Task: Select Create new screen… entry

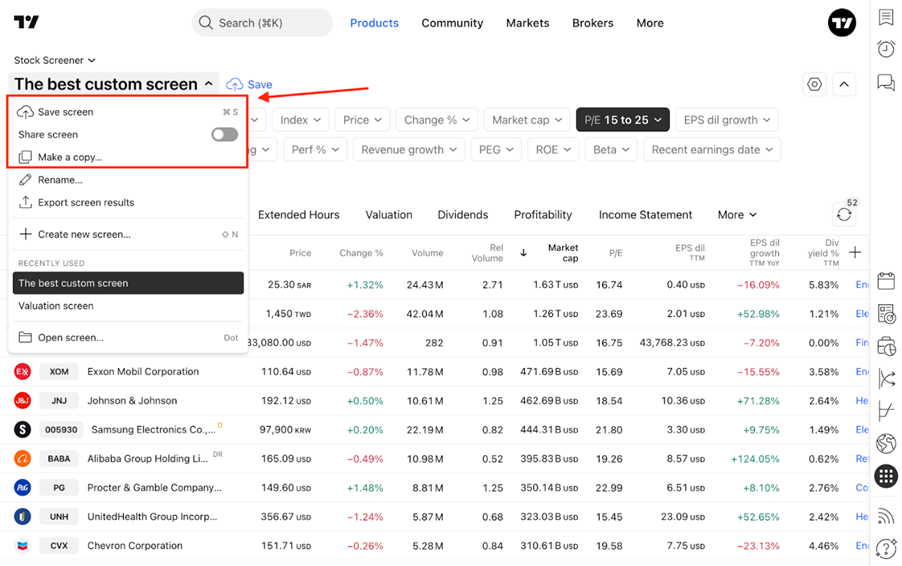Action: pos(128,234)
